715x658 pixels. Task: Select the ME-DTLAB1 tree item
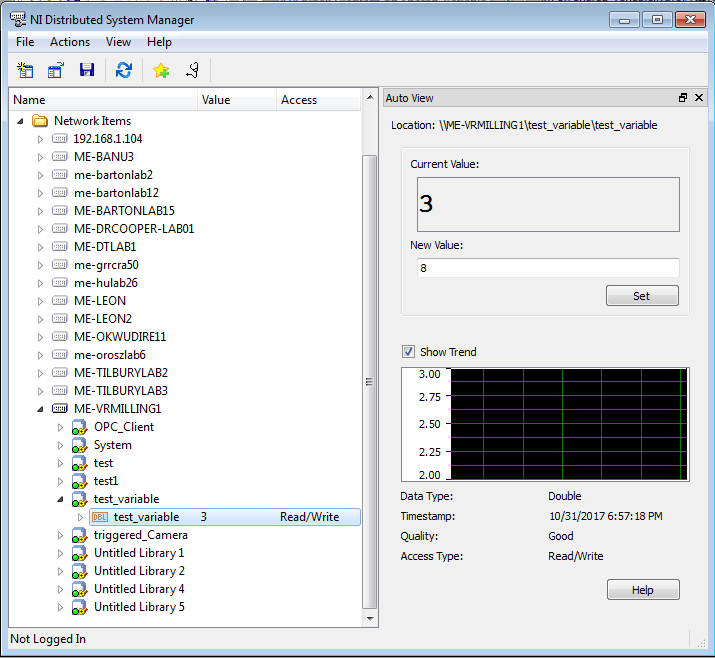tap(105, 247)
